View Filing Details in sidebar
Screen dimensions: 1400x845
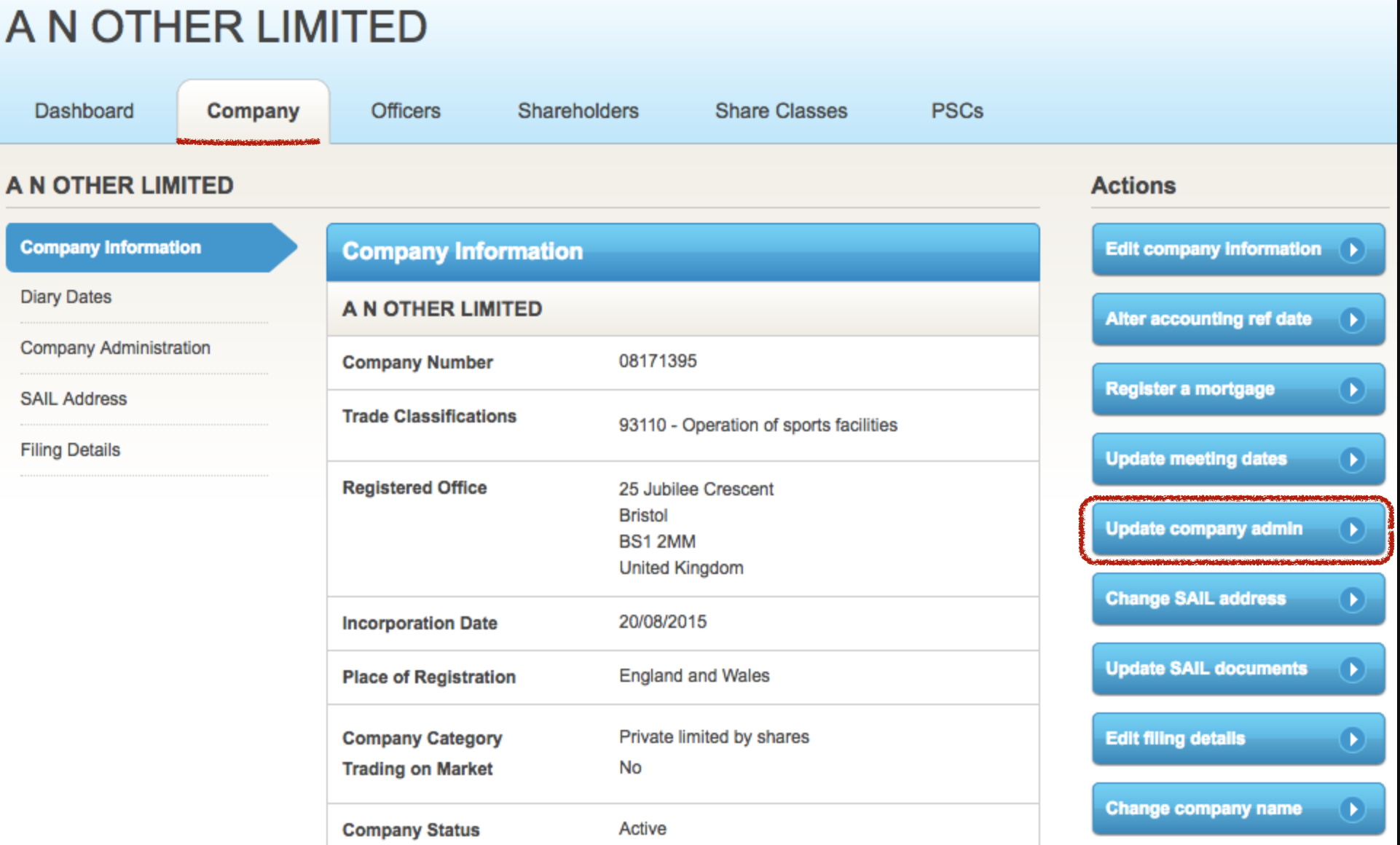coord(70,450)
